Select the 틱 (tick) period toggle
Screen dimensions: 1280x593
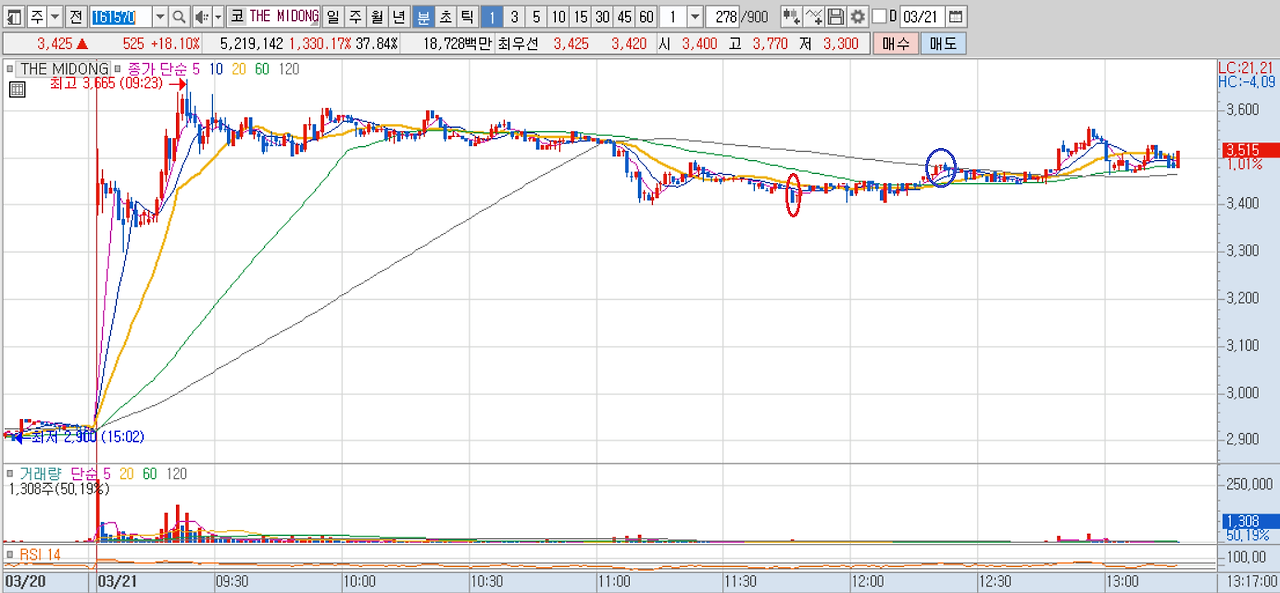click(466, 17)
